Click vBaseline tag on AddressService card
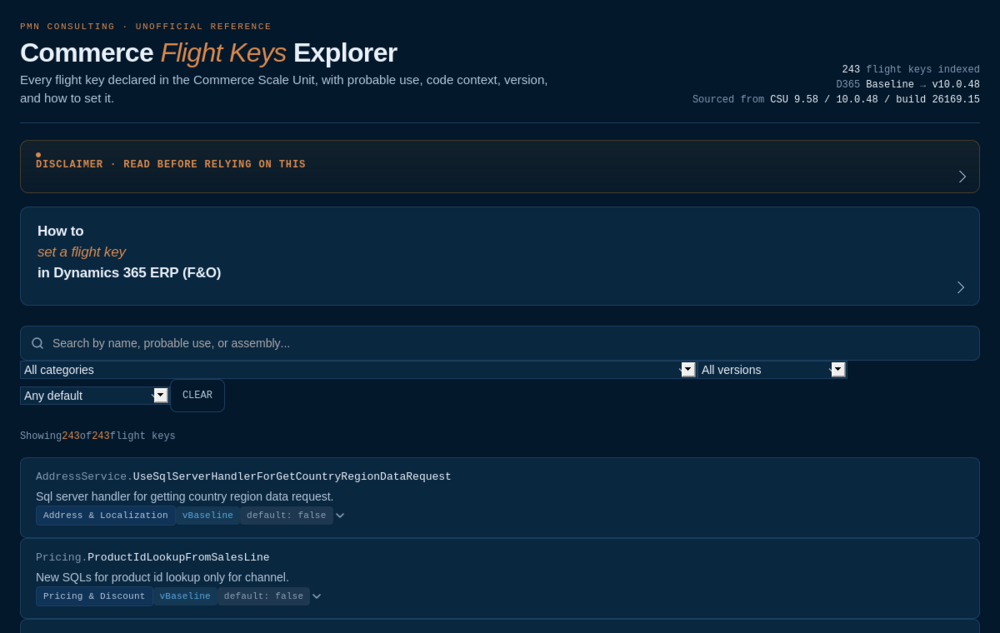Viewport: 1000px width, 633px height. 207,515
